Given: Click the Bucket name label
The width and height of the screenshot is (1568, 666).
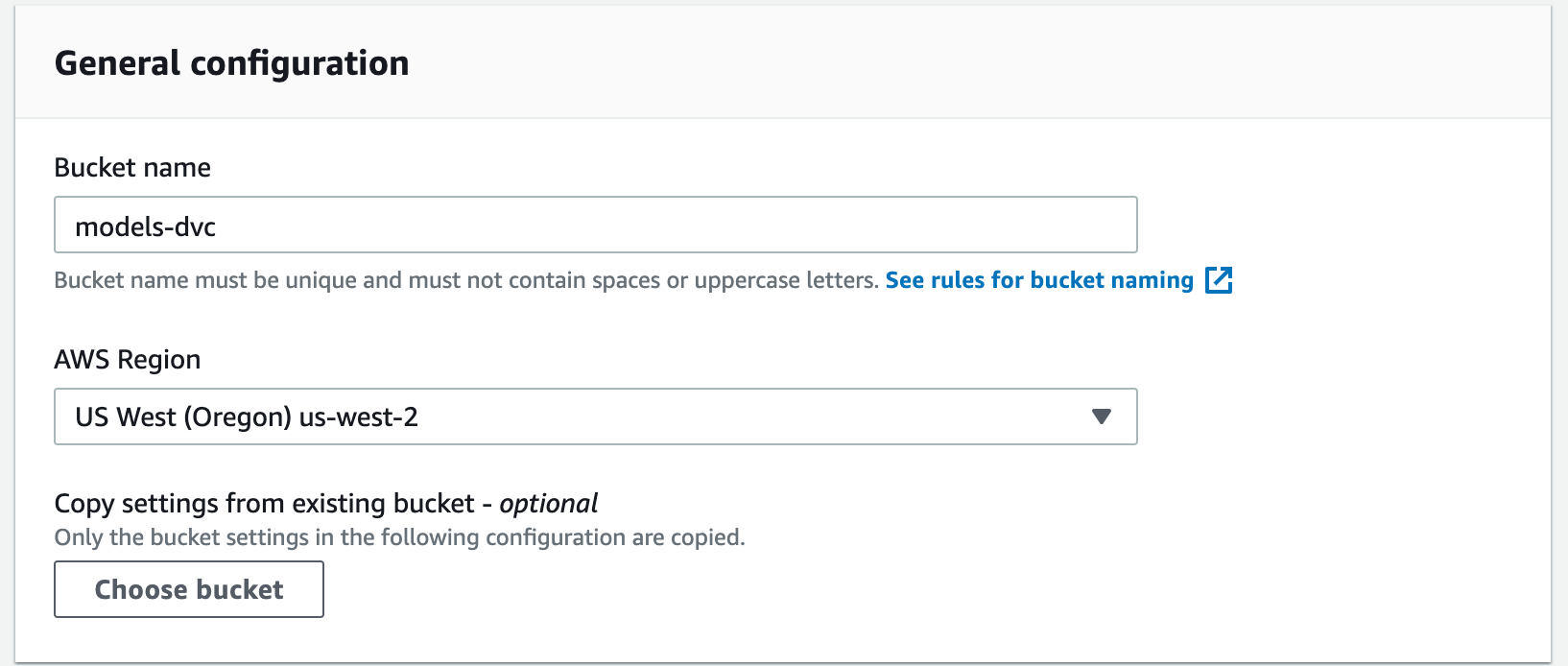Looking at the screenshot, I should [x=132, y=168].
